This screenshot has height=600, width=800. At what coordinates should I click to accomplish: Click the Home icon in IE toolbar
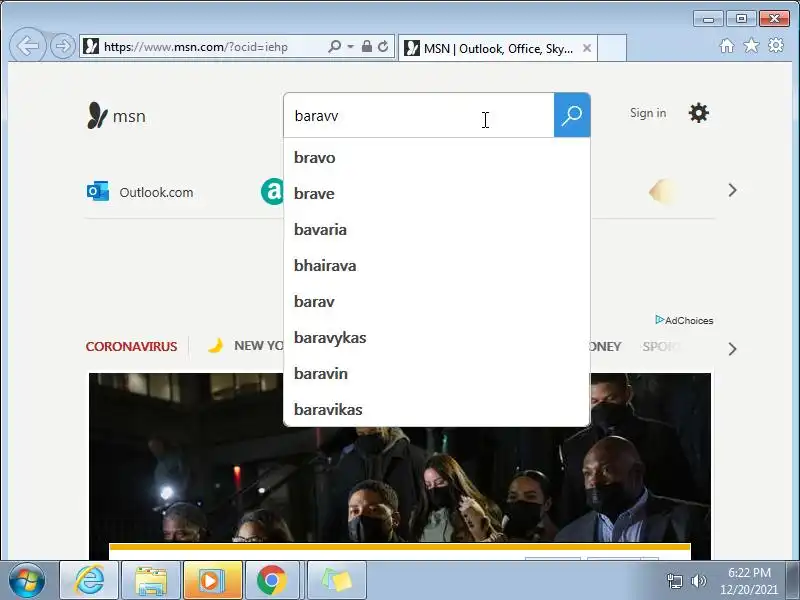pyautogui.click(x=727, y=46)
